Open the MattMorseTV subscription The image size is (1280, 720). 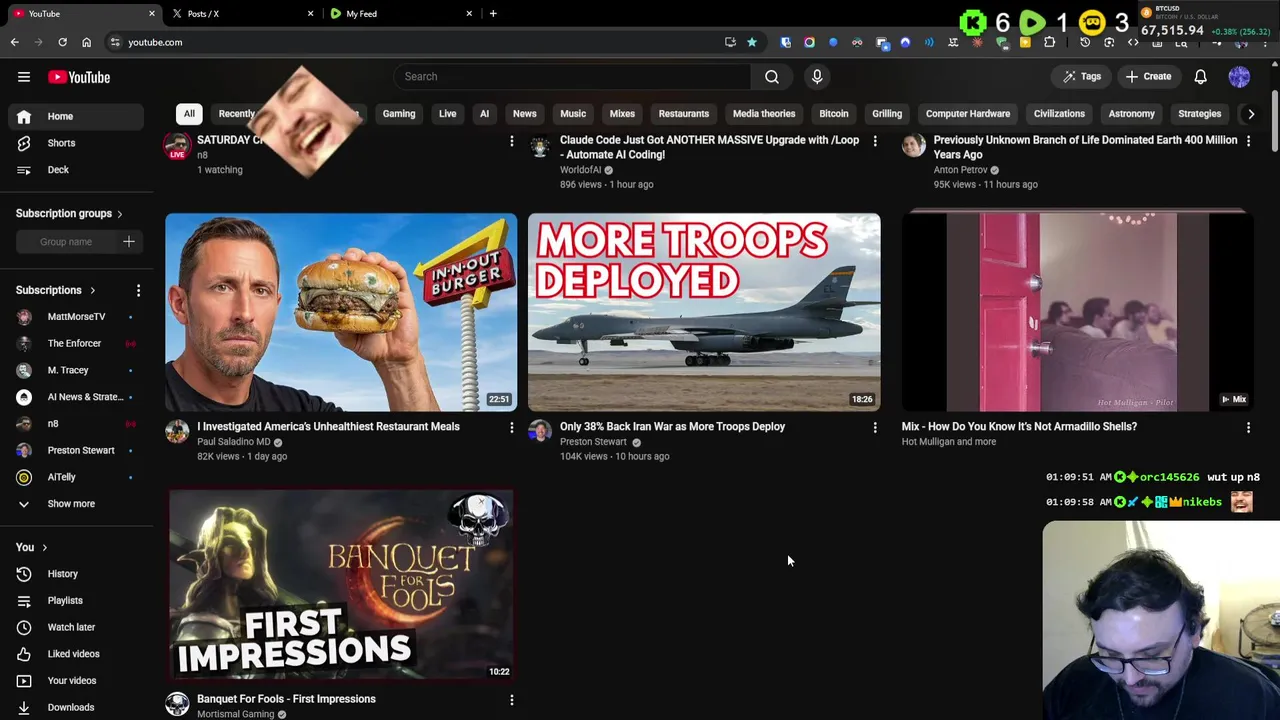[x=75, y=317]
